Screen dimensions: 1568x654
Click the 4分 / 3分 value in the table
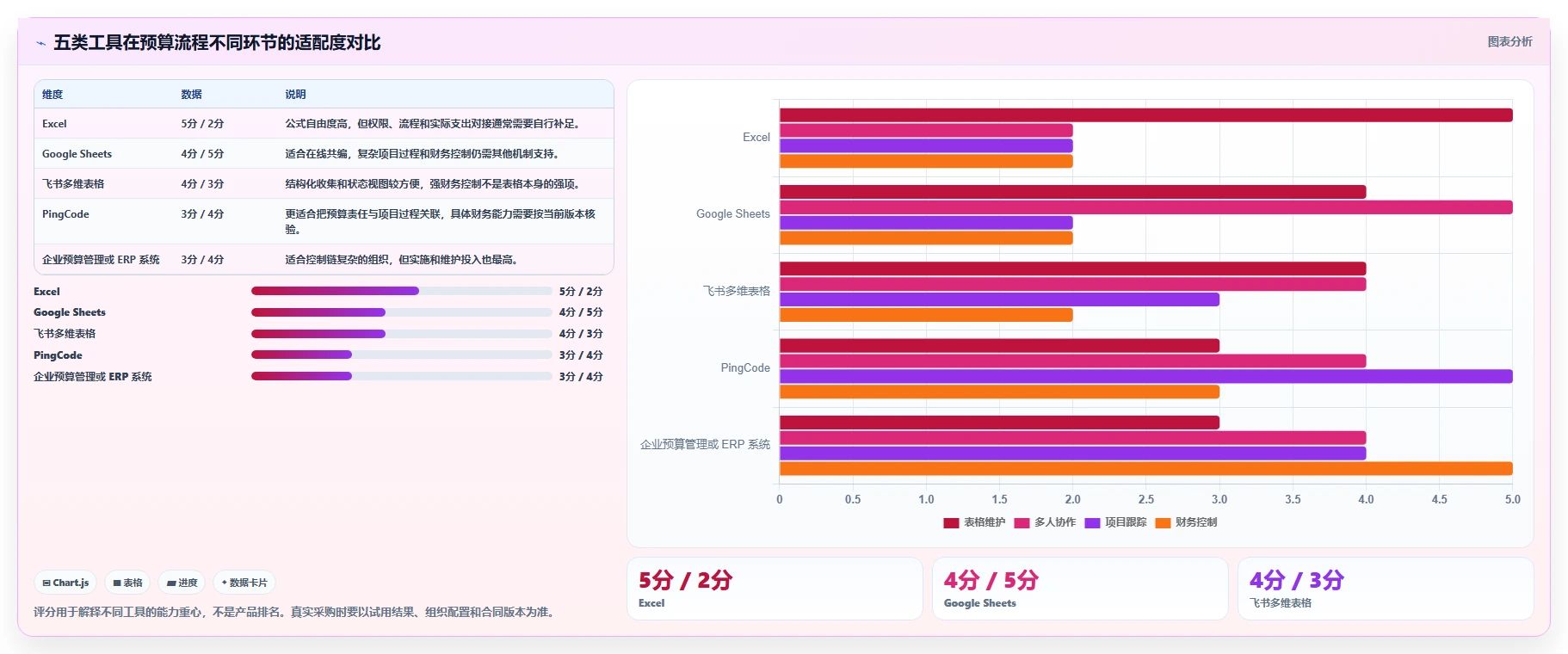(x=202, y=184)
